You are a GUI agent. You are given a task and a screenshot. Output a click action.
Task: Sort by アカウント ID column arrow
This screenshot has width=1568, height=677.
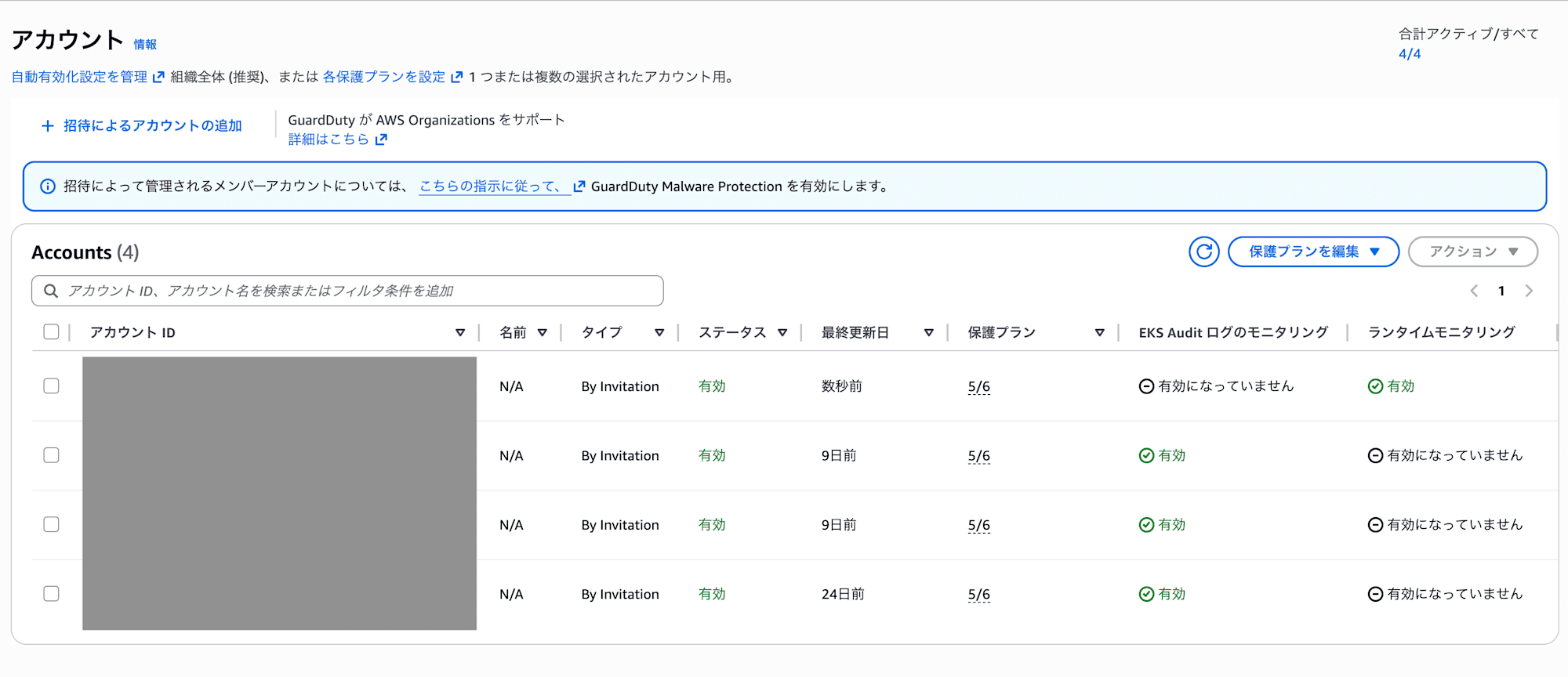coord(460,333)
